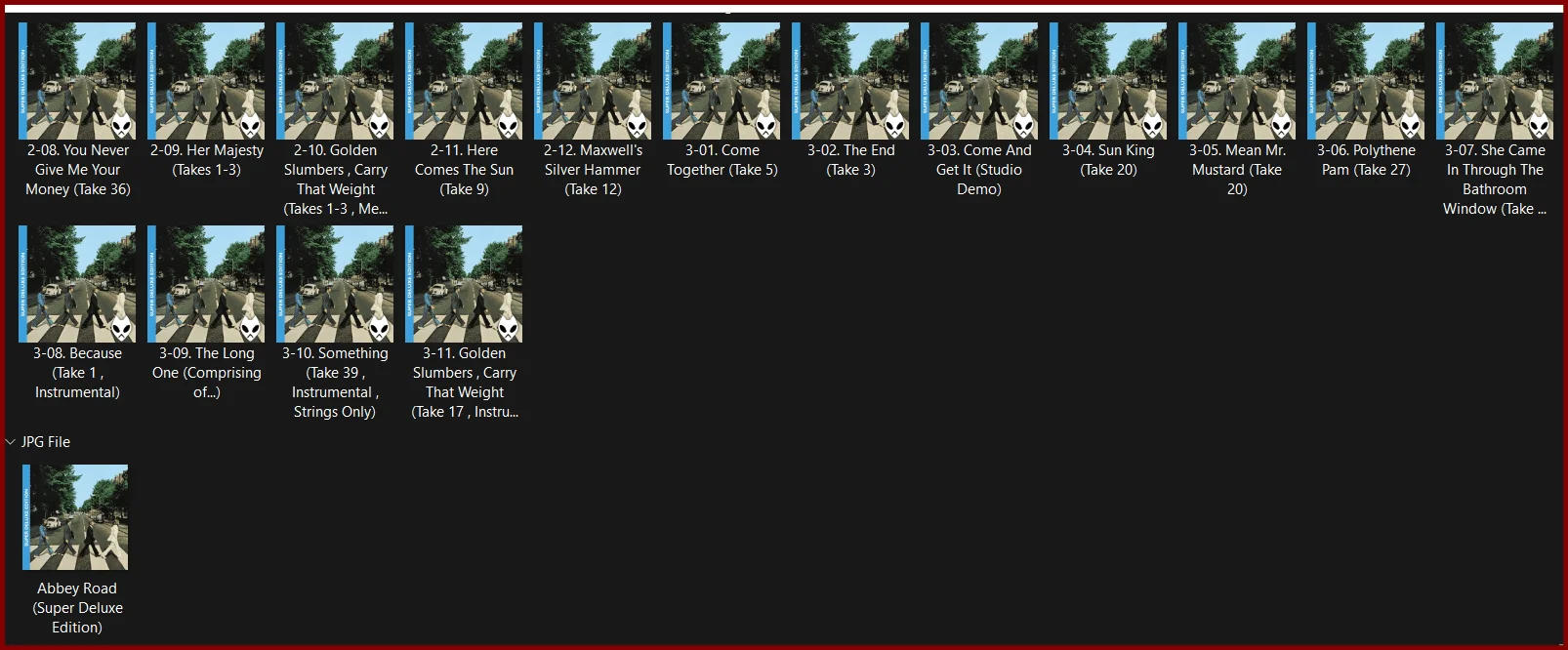Select the 3-07 She Came In Through icon
Viewport: 1568px width, 650px height.
point(1495,81)
